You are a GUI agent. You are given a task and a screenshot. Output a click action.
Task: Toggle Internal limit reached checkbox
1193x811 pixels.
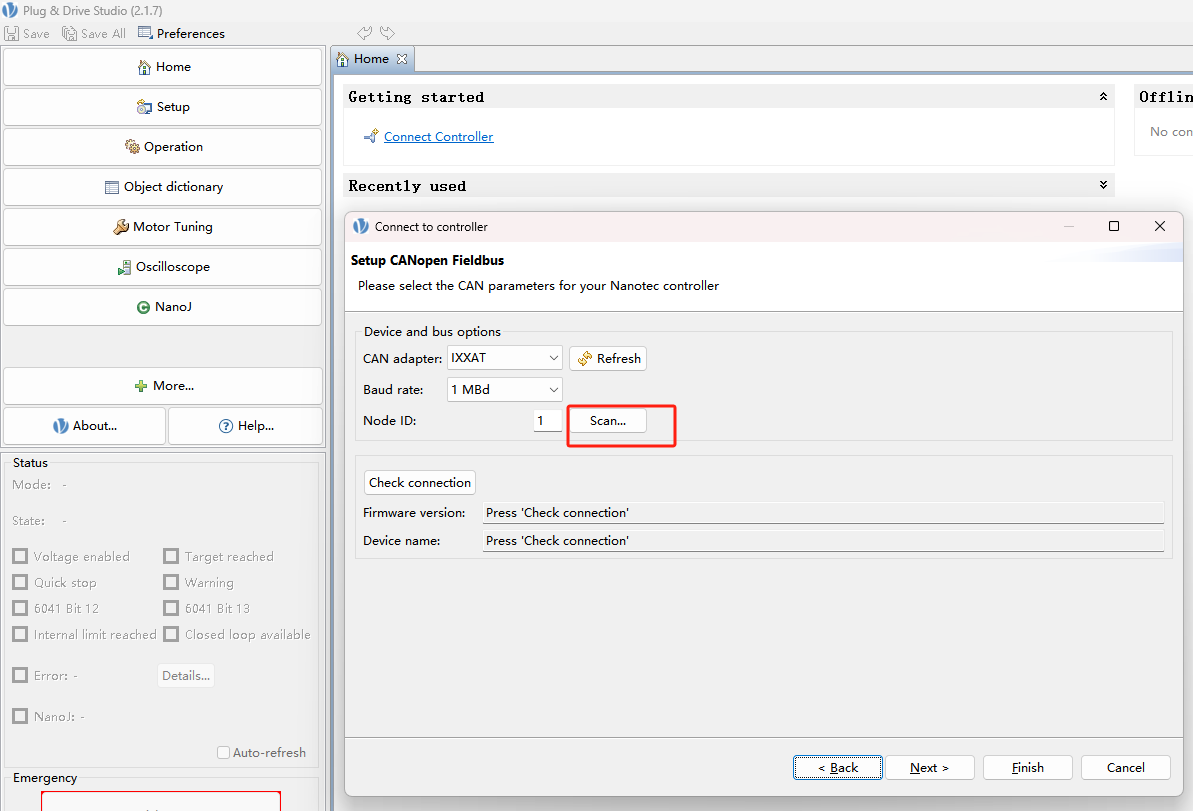pos(21,634)
